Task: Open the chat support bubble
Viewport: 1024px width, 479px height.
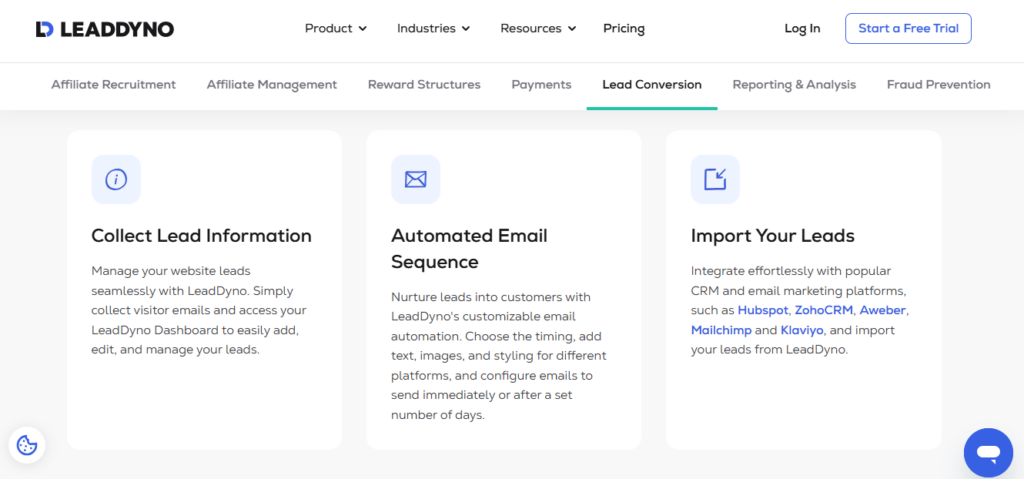Action: [x=988, y=453]
